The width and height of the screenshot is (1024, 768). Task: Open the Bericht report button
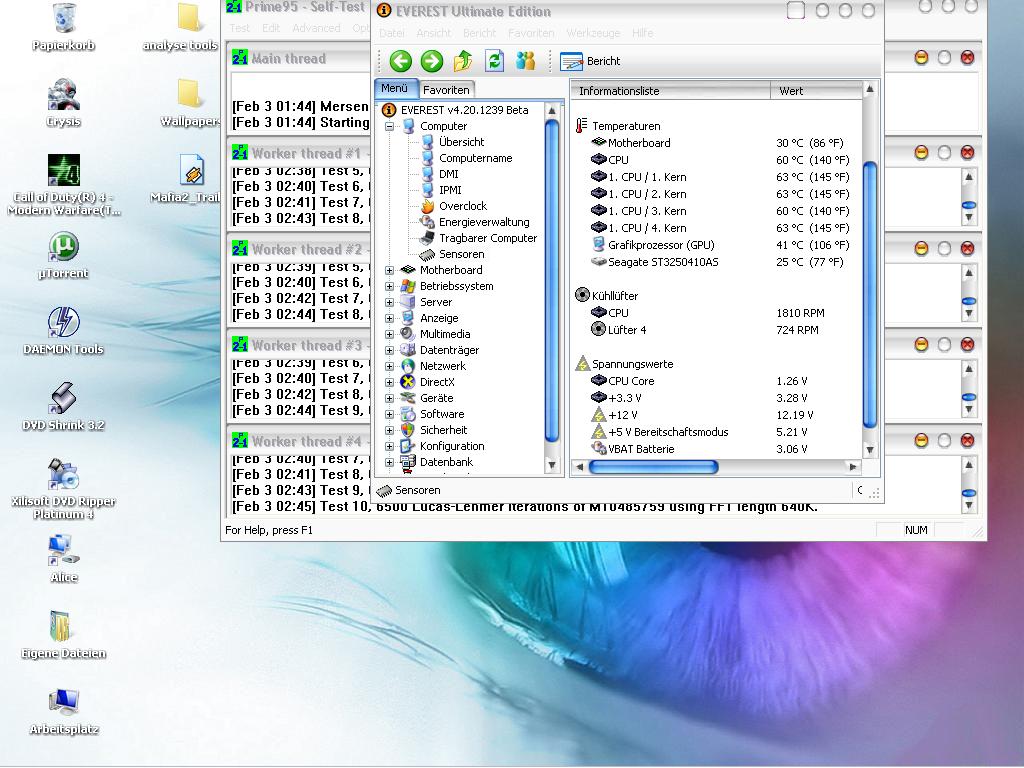[x=590, y=61]
